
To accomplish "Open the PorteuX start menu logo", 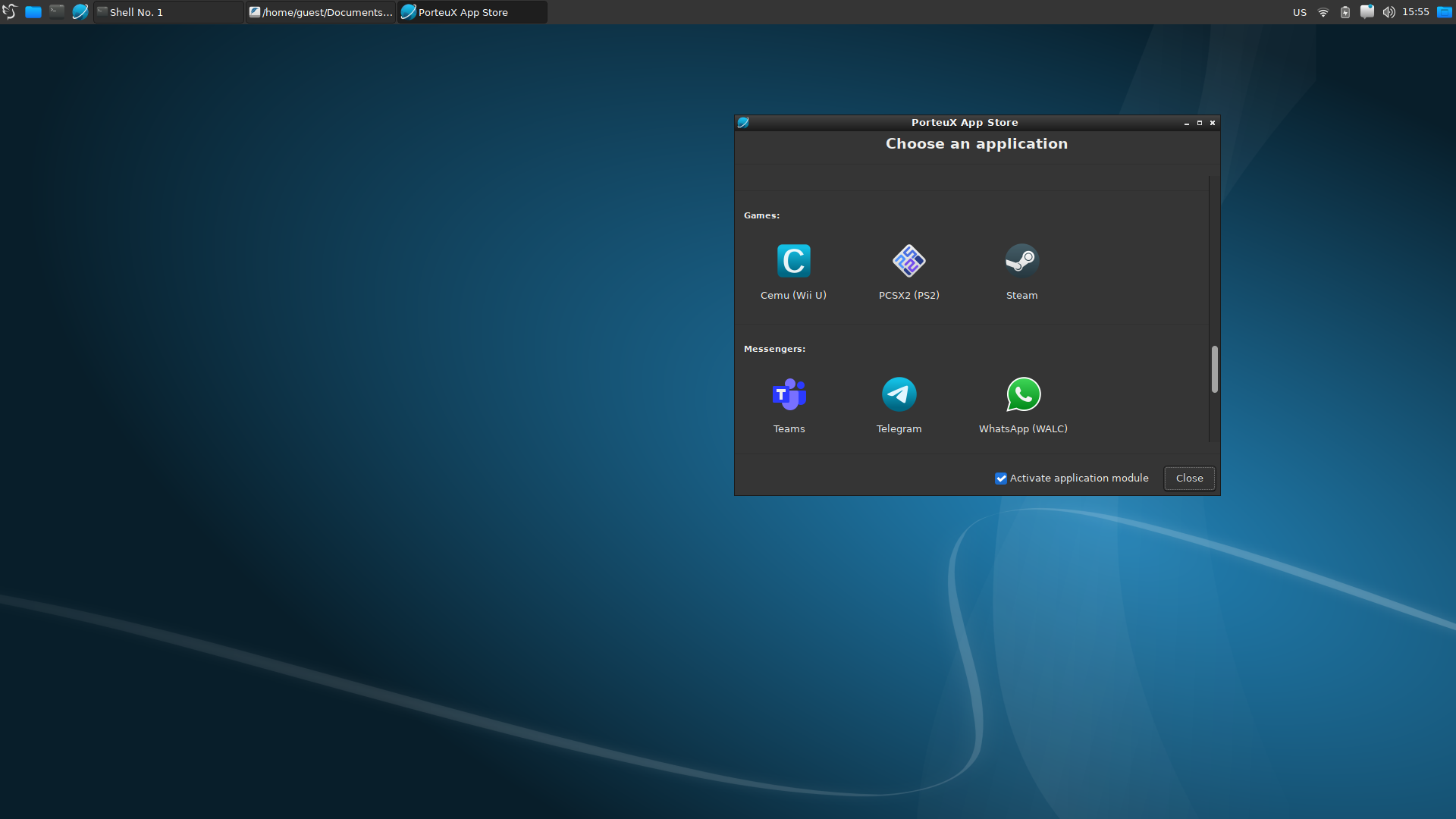I will pos(9,12).
